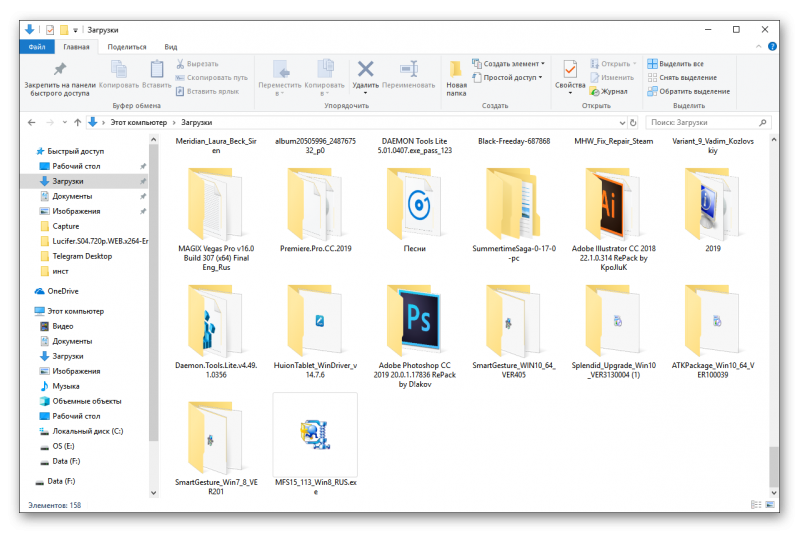Open the Удалить dropdown arrow

(365, 93)
